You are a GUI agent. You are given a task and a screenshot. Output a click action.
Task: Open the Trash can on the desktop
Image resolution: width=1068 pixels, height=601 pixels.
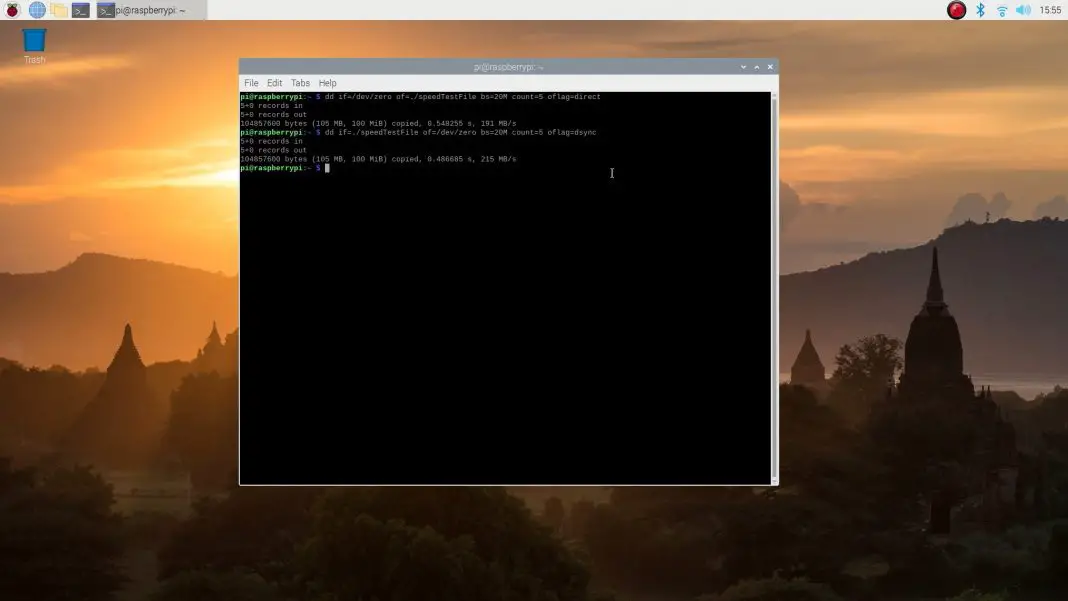[x=33, y=42]
